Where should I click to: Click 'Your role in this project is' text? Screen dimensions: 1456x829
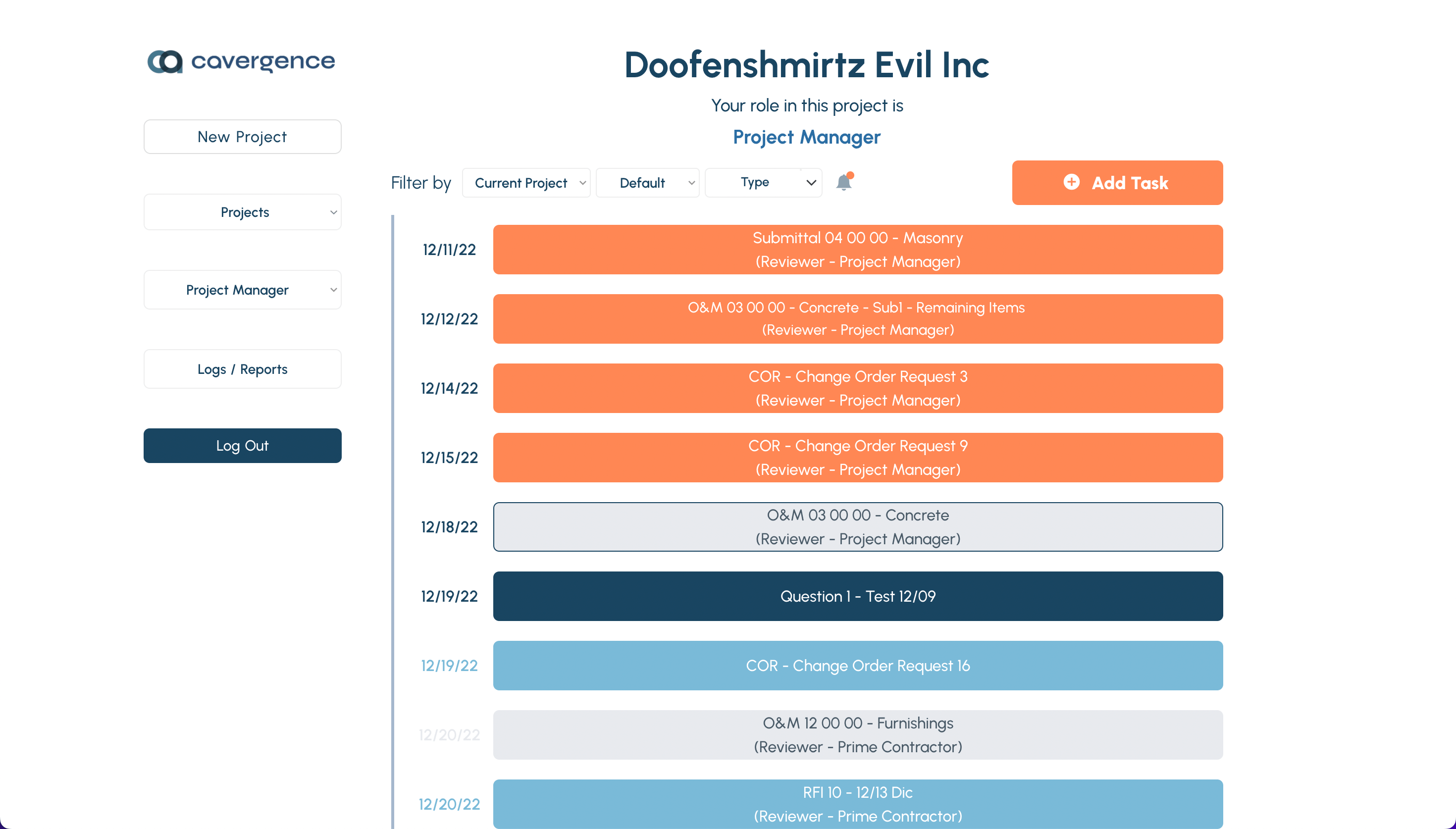click(807, 106)
